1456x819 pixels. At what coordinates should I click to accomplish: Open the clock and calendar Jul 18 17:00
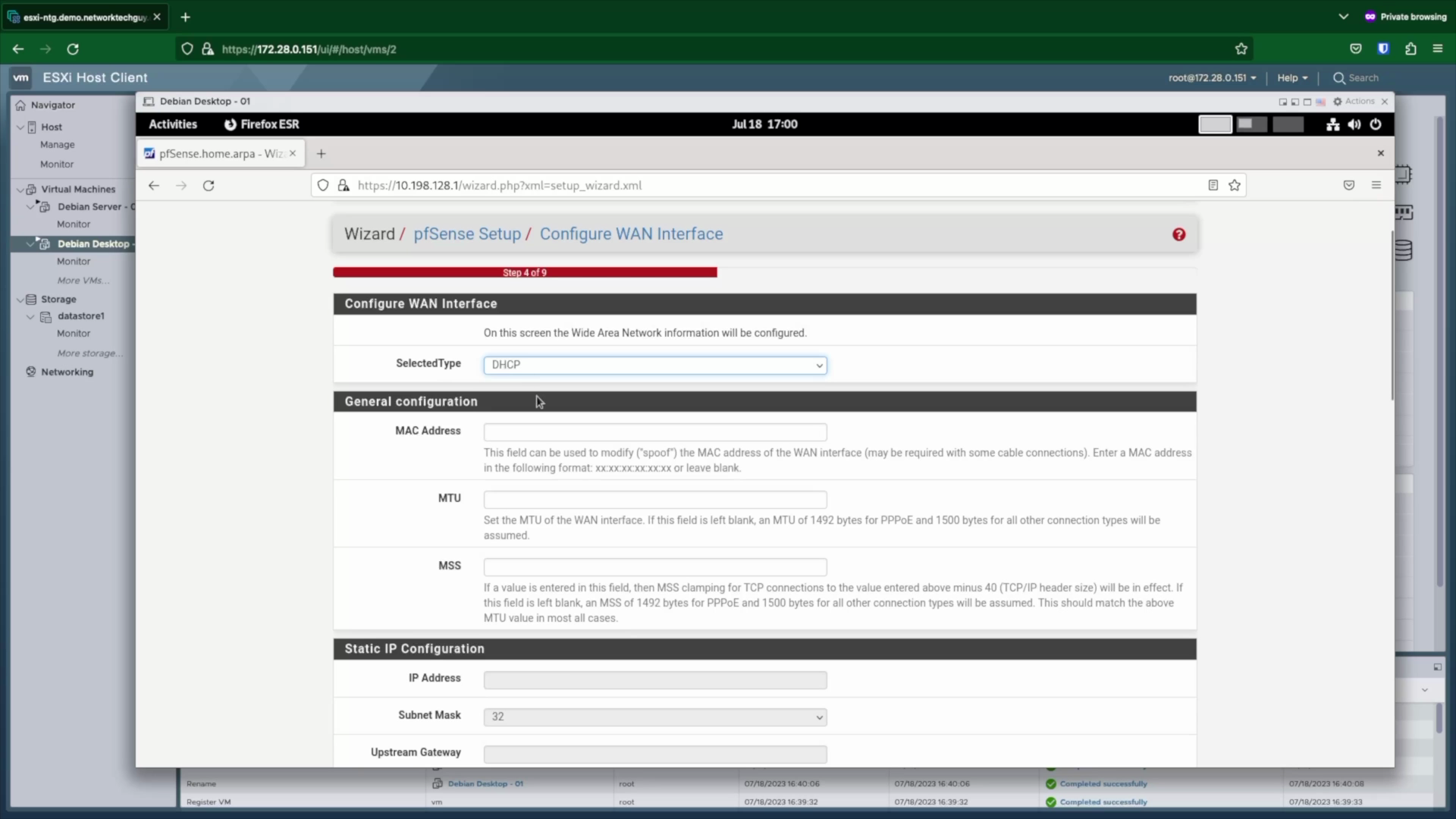[x=764, y=124]
